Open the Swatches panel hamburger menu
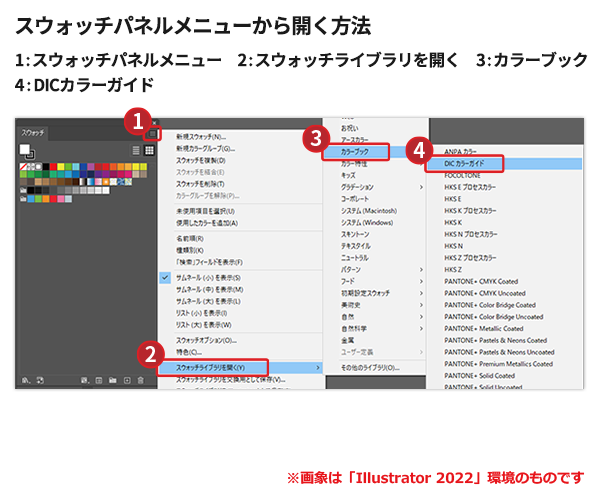This screenshot has height=500, width=600. [152, 134]
